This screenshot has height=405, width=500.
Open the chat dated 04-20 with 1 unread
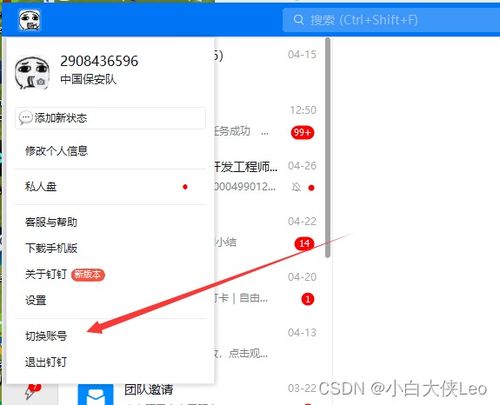click(x=269, y=288)
